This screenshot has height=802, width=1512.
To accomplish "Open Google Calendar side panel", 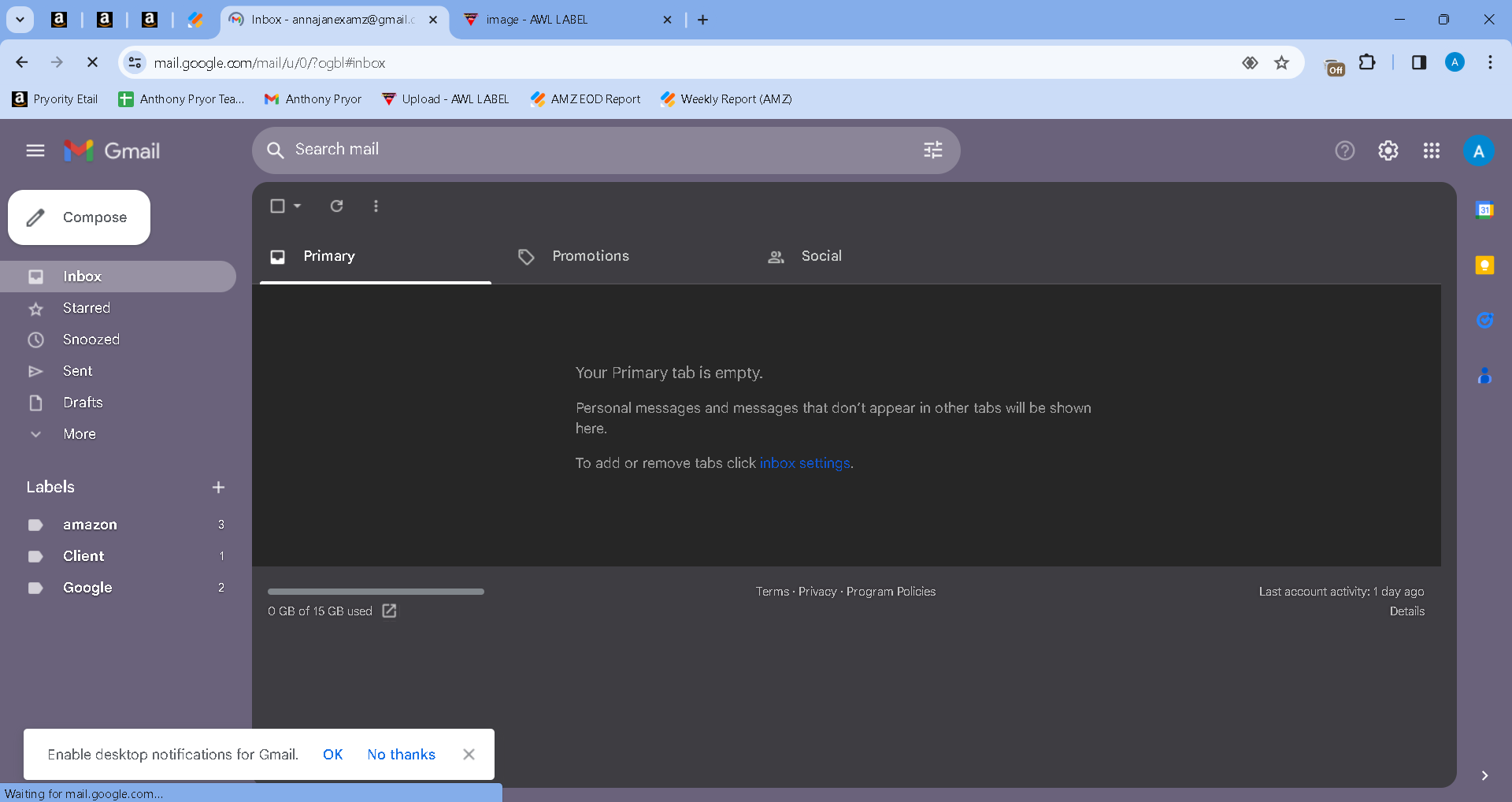I will coord(1484,210).
